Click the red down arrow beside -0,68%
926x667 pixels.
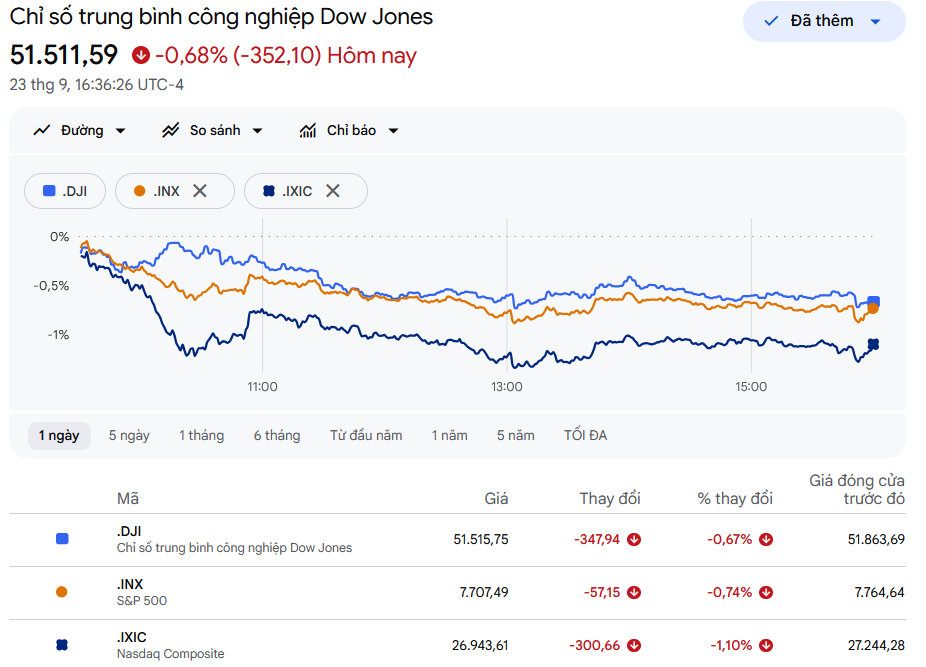(141, 55)
